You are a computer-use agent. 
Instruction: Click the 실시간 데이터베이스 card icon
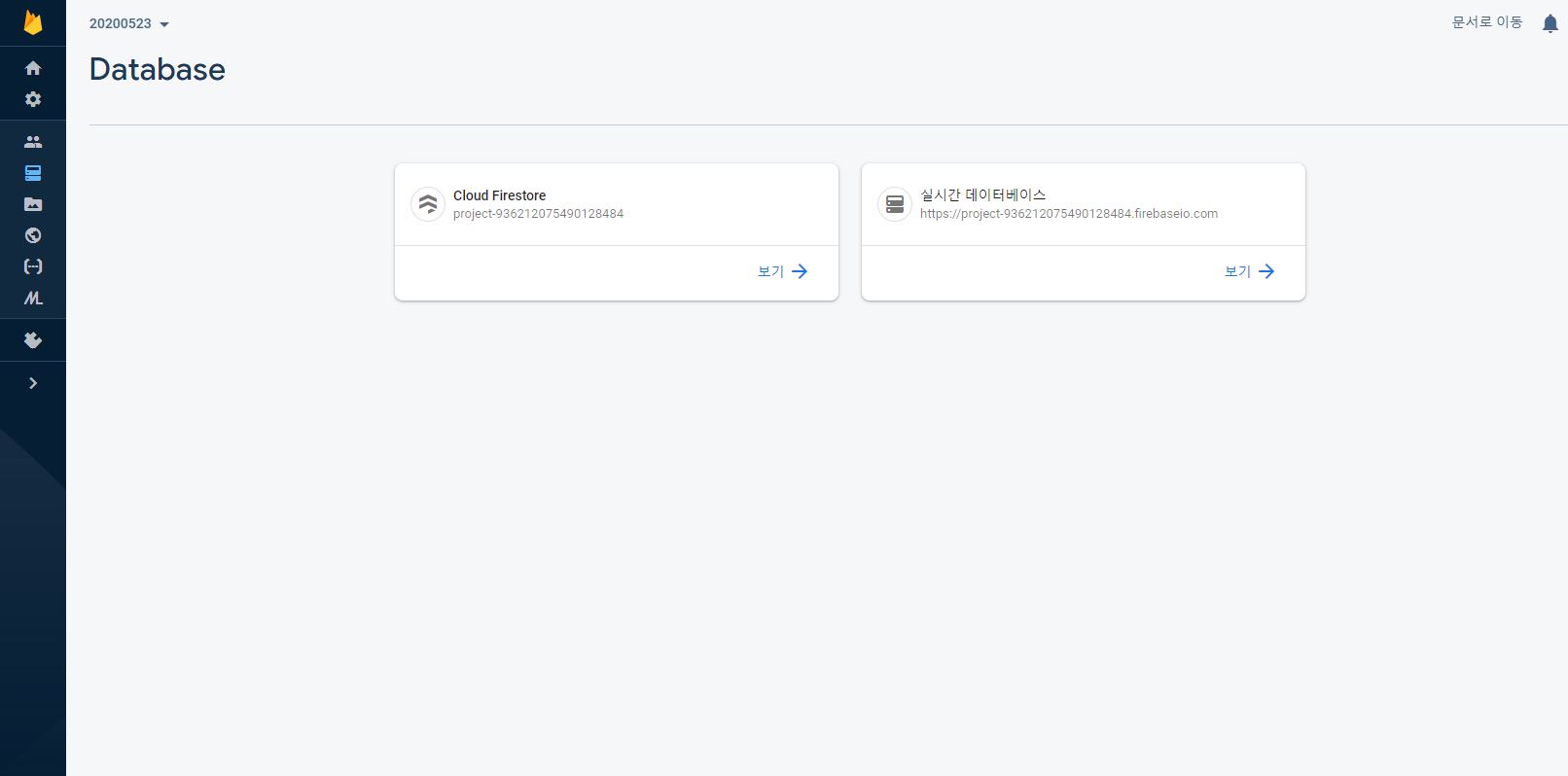895,204
